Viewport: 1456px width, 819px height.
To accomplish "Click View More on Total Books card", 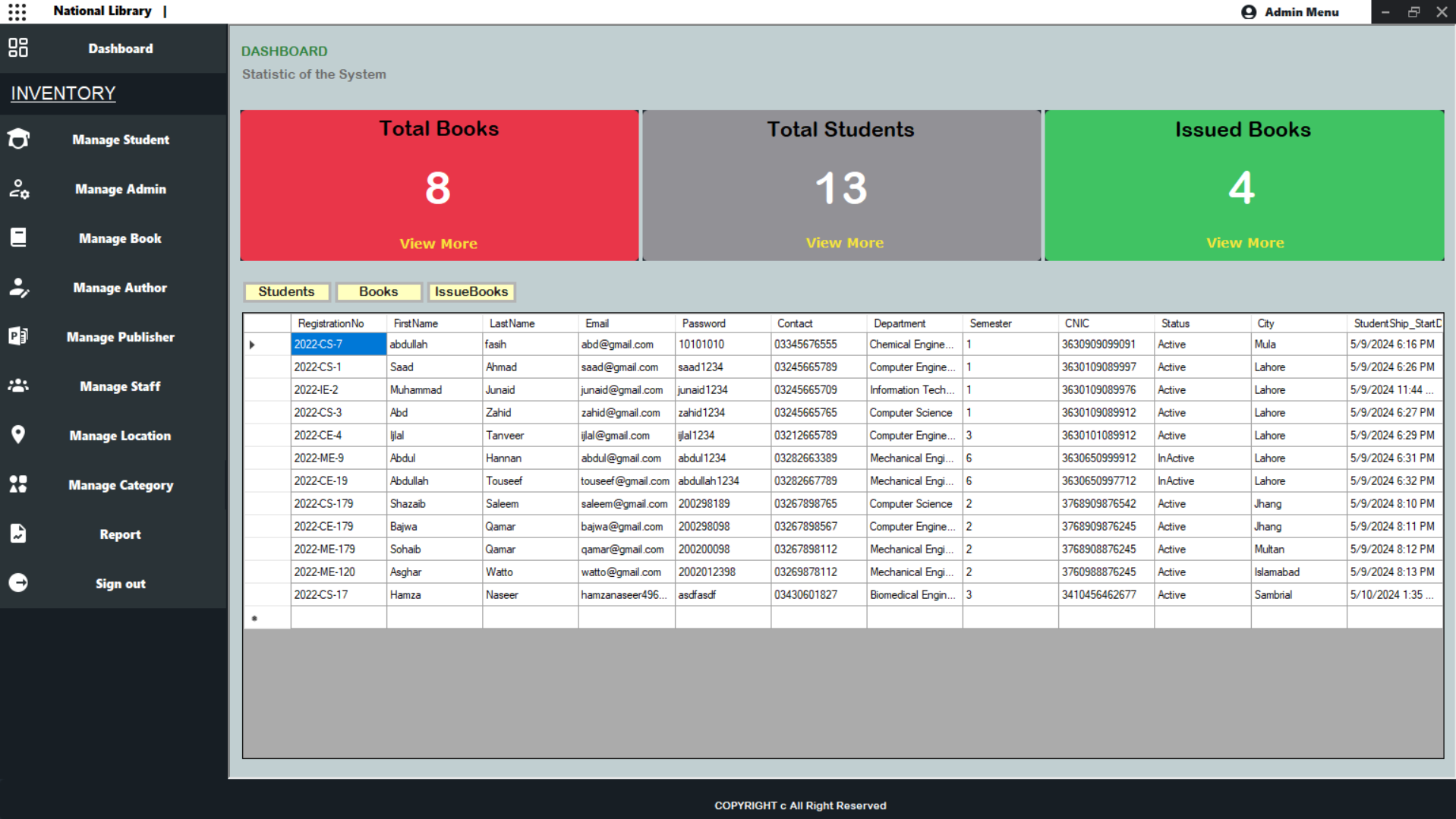I will click(x=438, y=243).
